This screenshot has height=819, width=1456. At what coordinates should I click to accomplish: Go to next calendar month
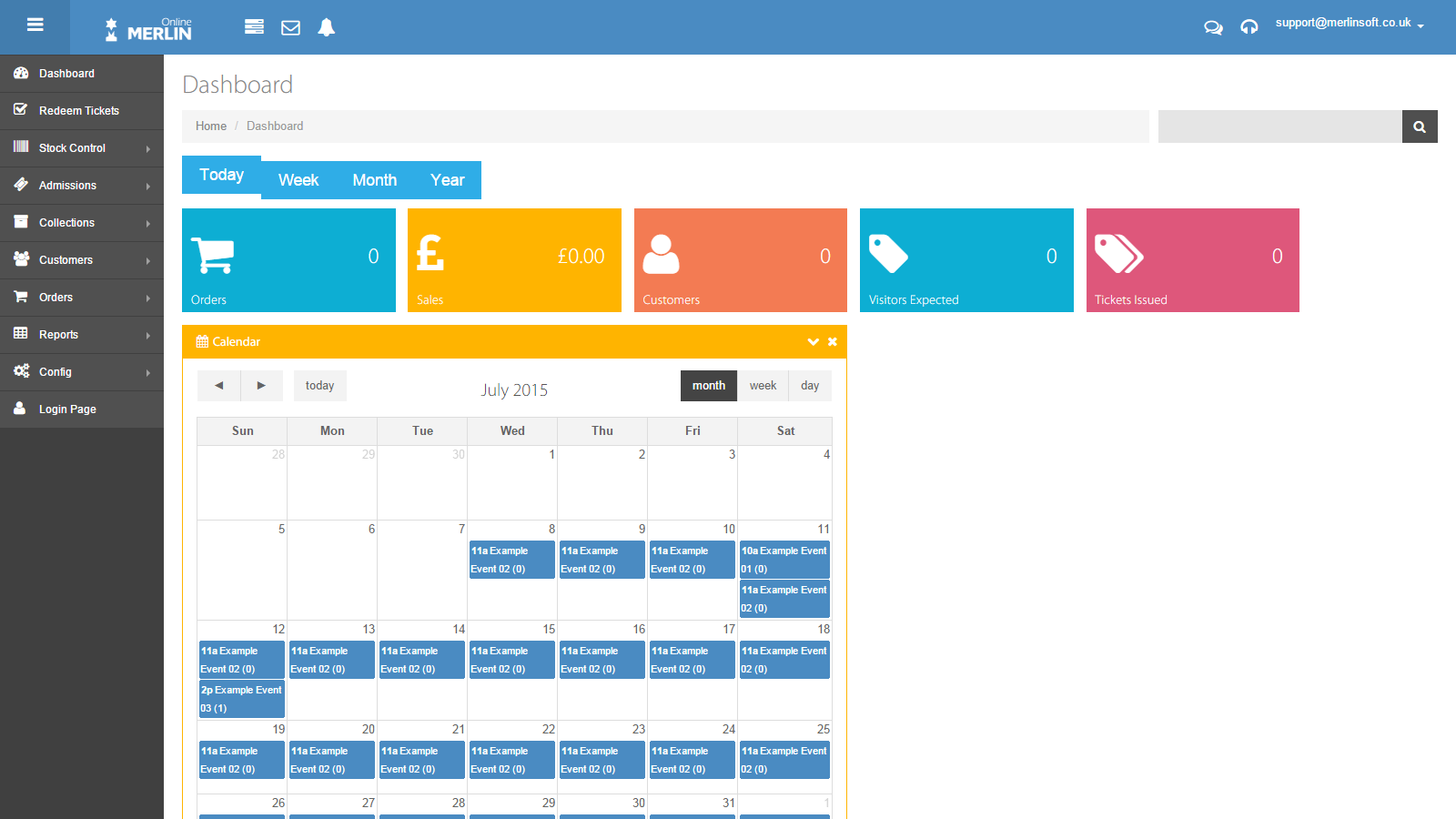[261, 386]
